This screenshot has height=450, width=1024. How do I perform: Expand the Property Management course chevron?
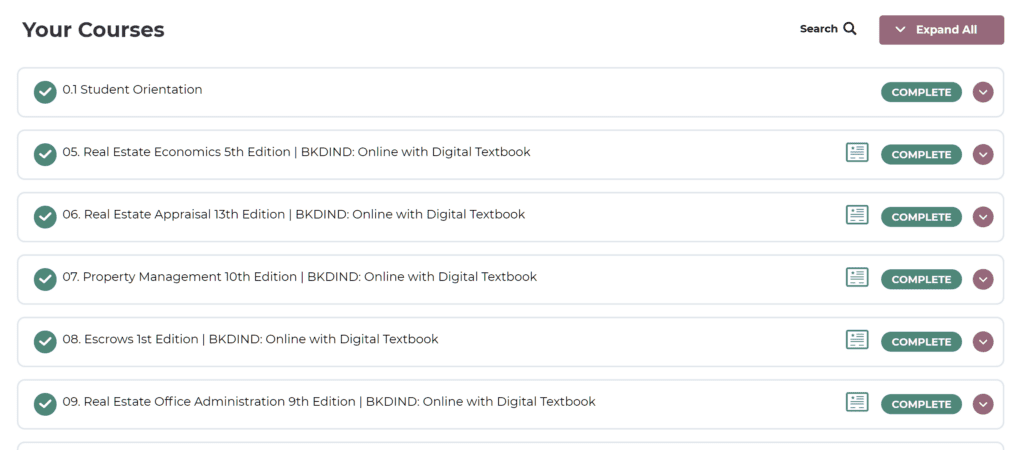click(x=983, y=279)
